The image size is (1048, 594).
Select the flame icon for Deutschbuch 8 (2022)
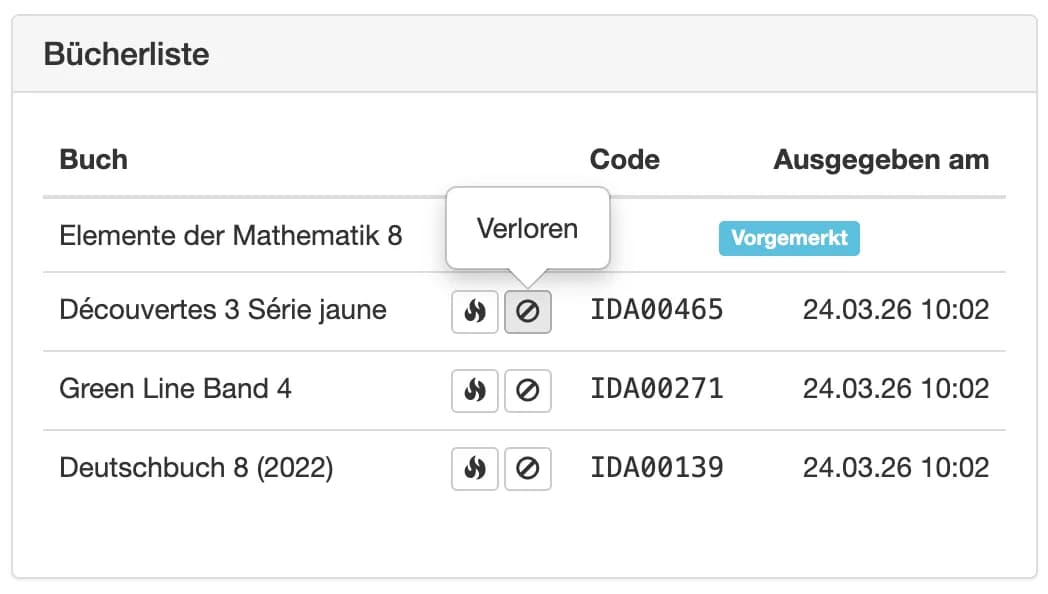(474, 468)
